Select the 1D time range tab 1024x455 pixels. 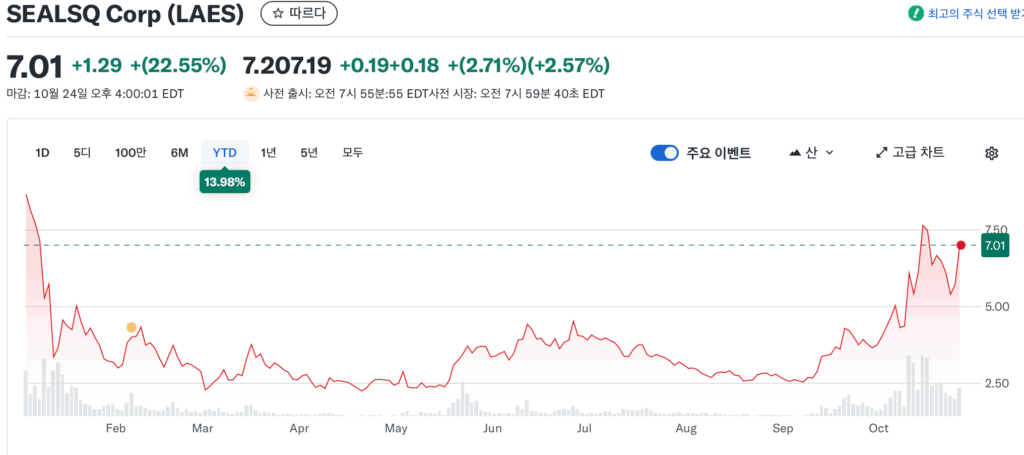click(x=42, y=153)
